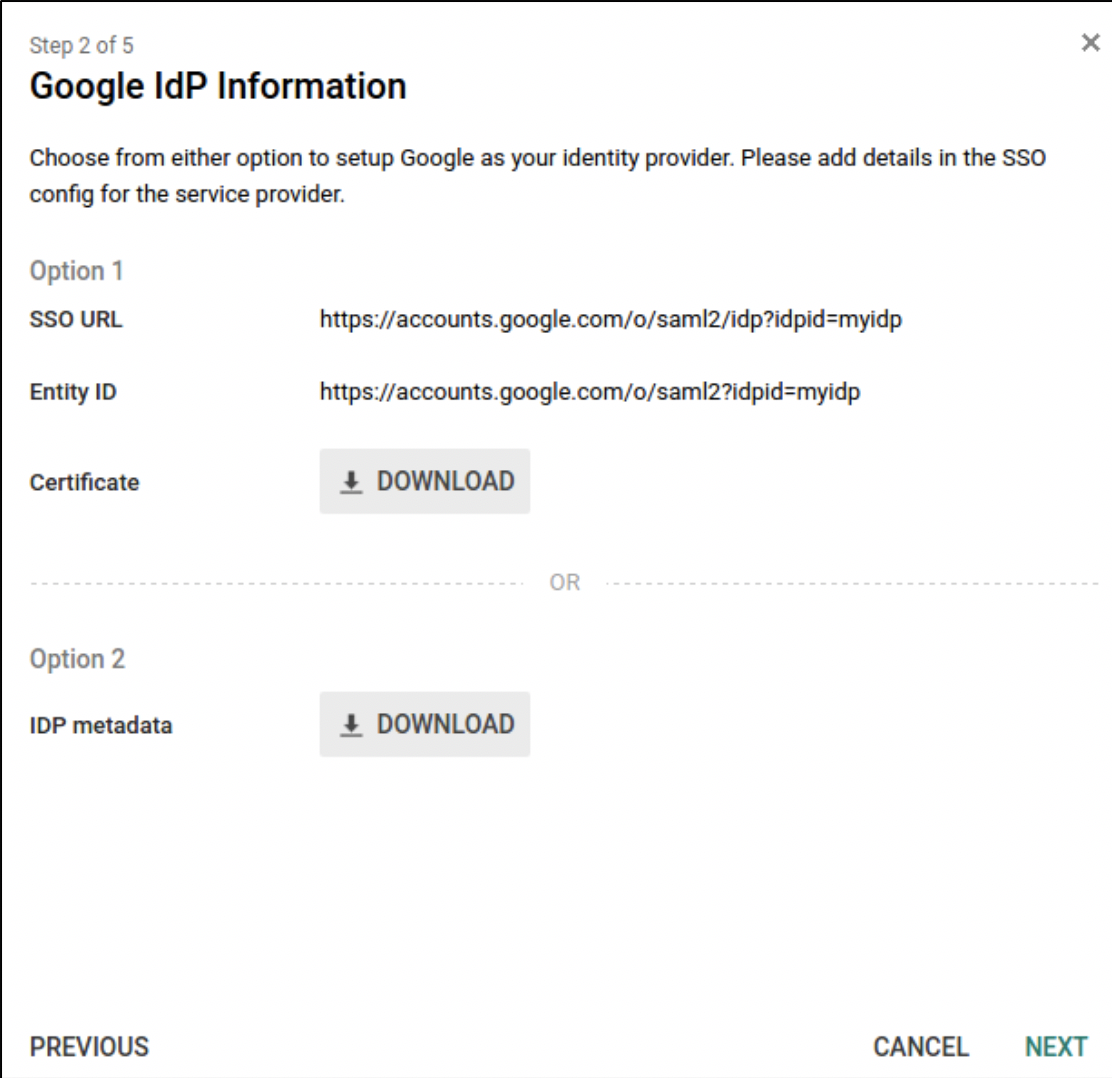
Task: Click the Option 1 section label
Action: pyautogui.click(x=77, y=271)
